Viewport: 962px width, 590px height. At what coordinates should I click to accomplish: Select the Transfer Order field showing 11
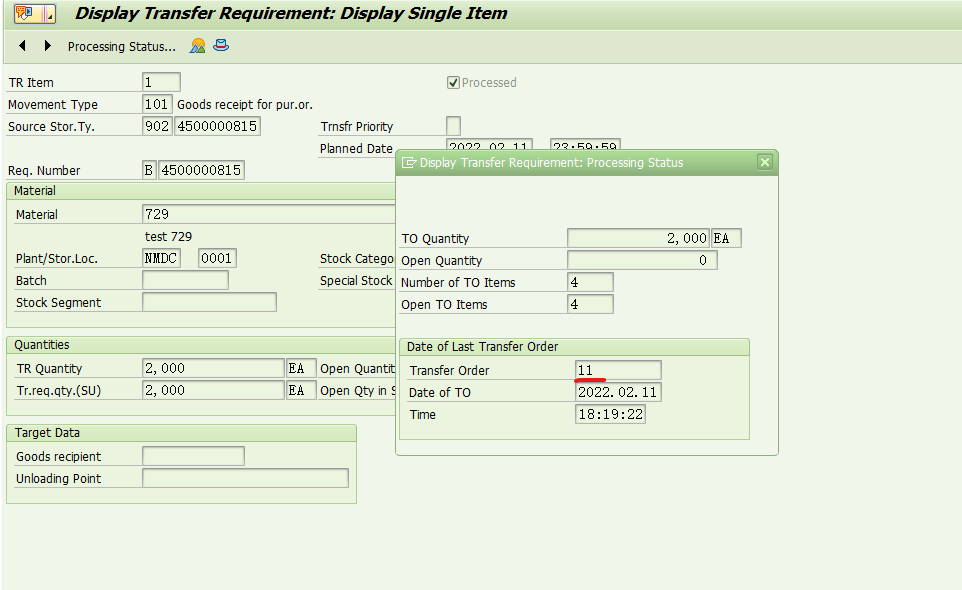[x=618, y=370]
